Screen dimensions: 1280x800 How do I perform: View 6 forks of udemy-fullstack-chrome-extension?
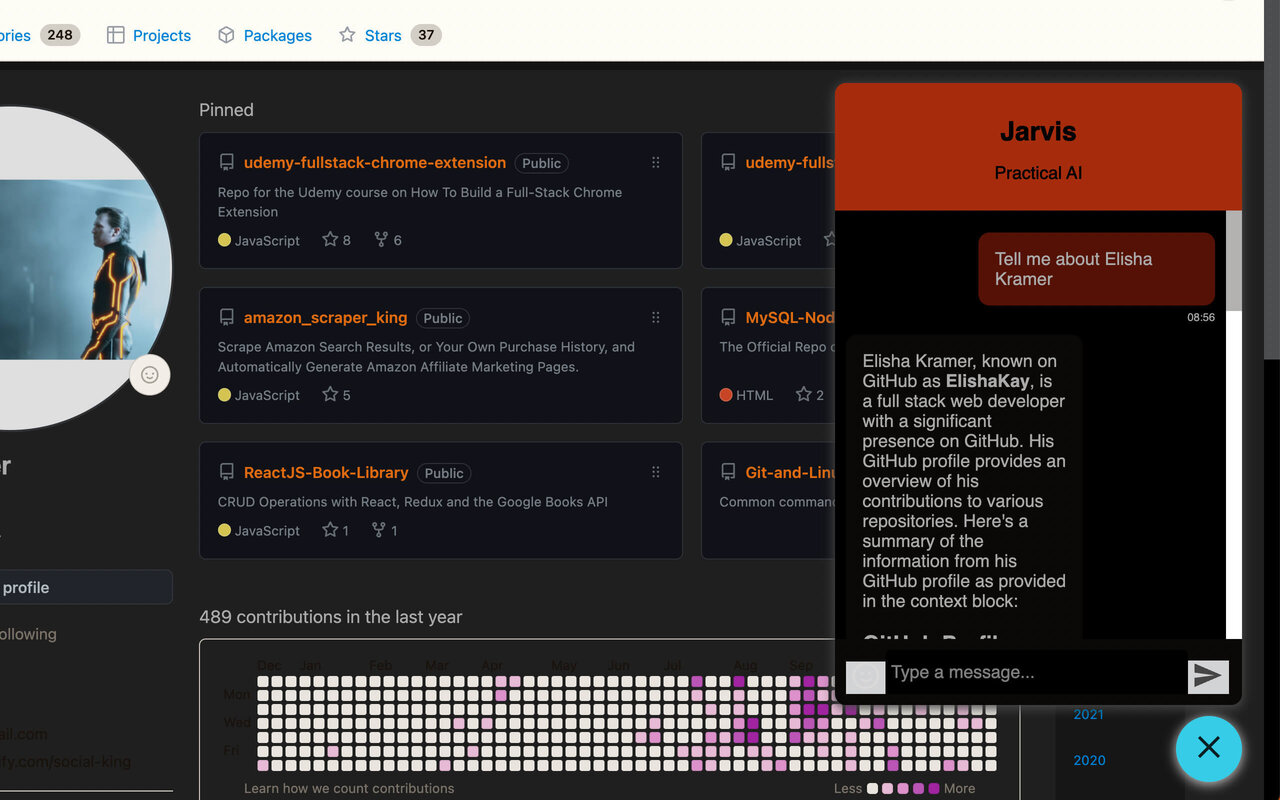pos(388,240)
